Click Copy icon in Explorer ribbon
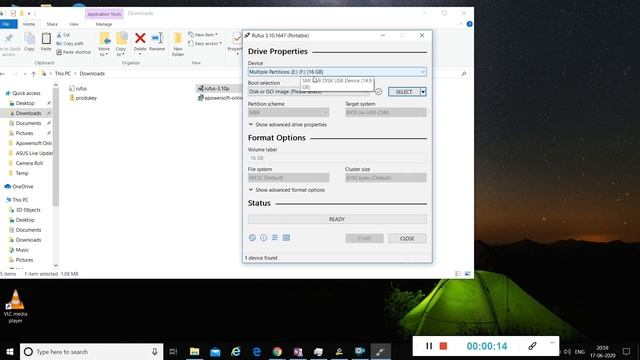 pyautogui.click(x=29, y=42)
